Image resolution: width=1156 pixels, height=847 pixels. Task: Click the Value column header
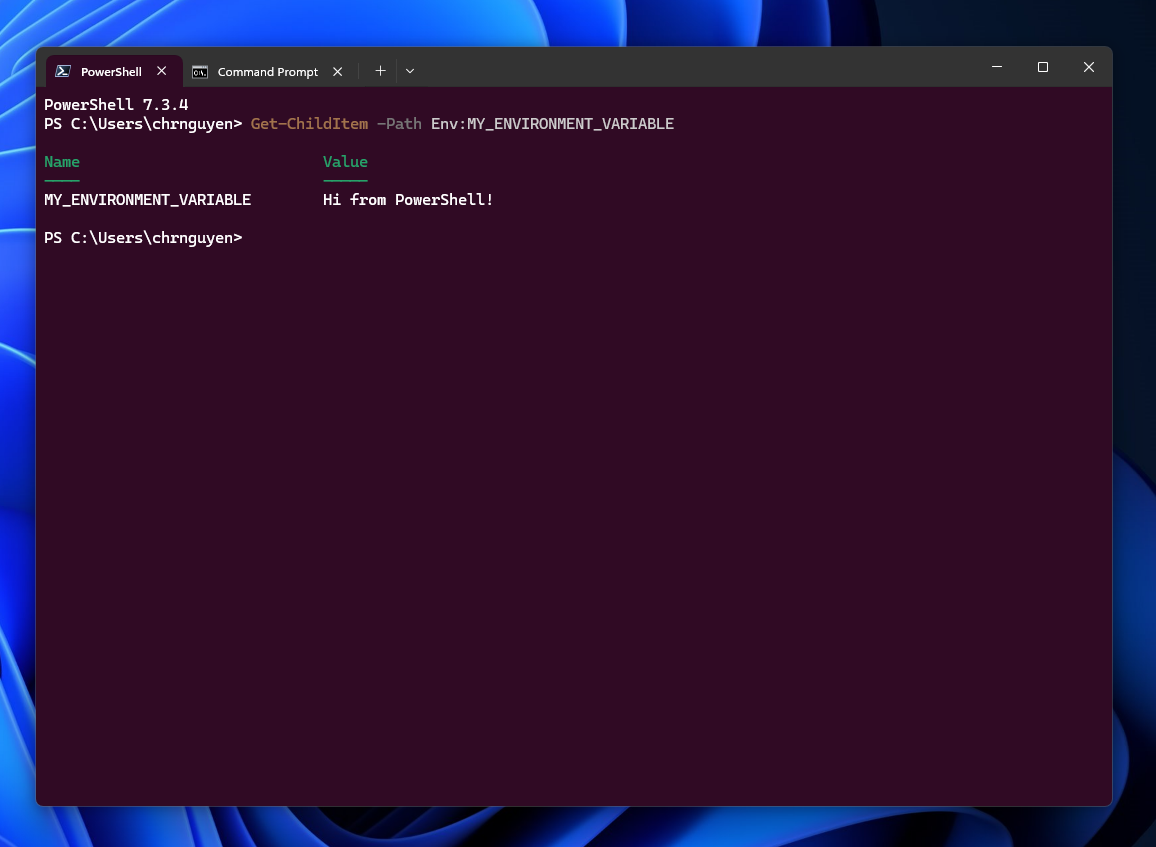pos(345,161)
